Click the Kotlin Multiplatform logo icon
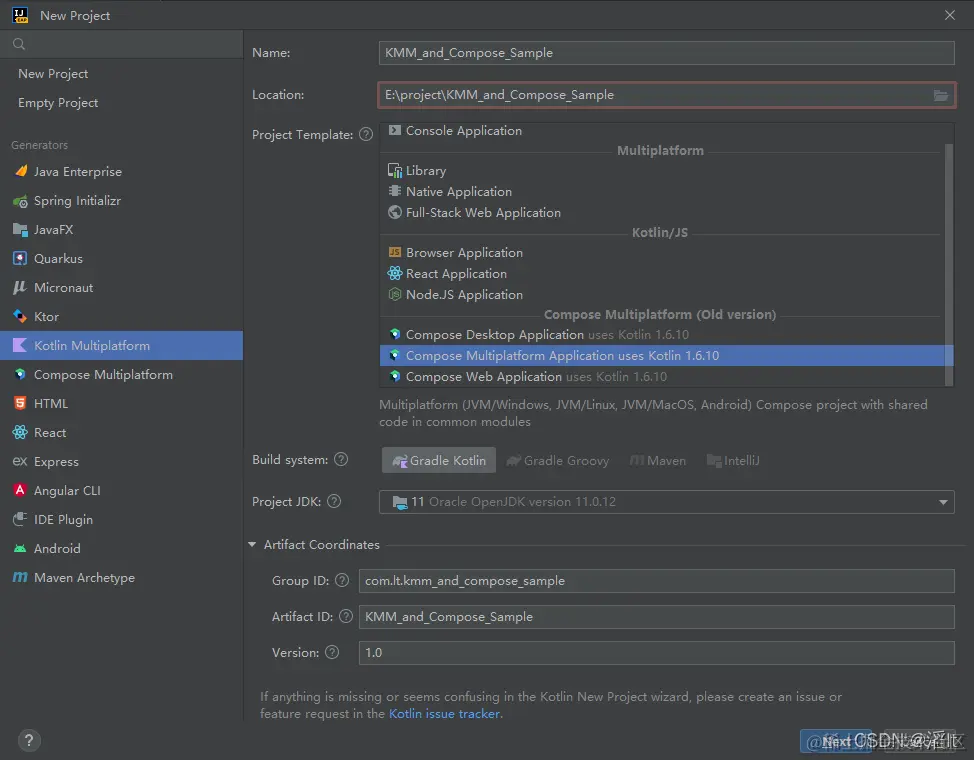974x760 pixels. click(x=20, y=346)
